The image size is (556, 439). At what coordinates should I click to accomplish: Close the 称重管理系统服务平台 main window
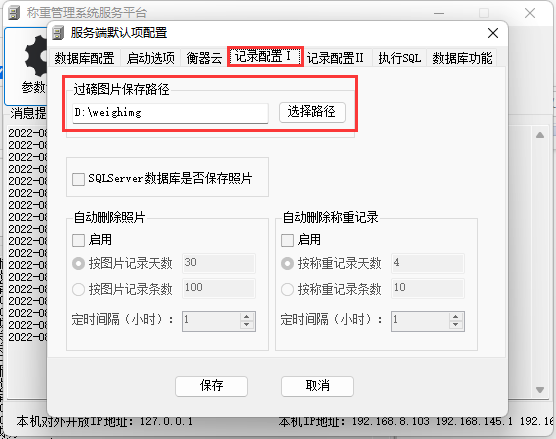point(530,13)
